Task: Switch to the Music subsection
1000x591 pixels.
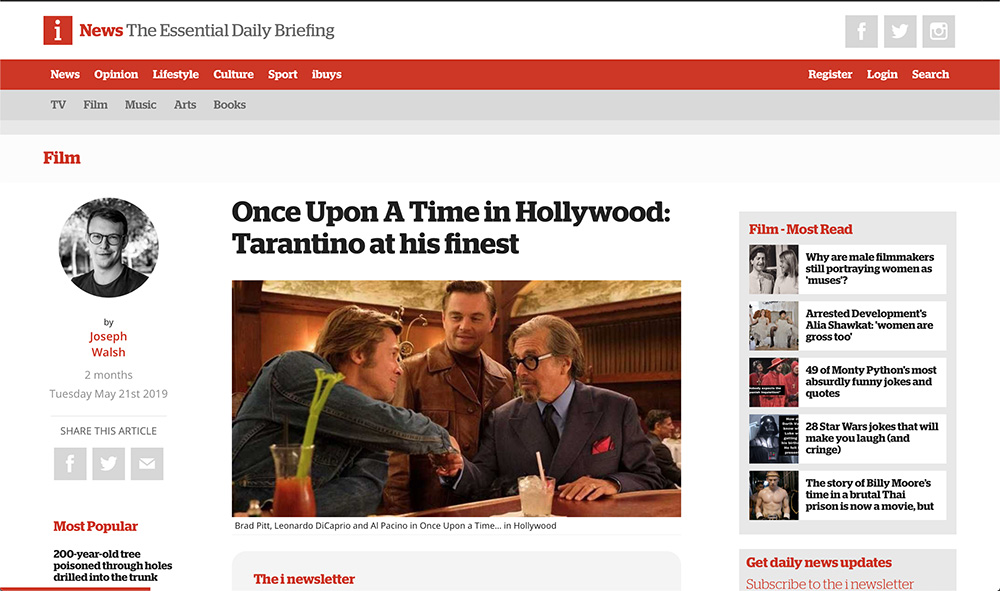Action: tap(140, 105)
